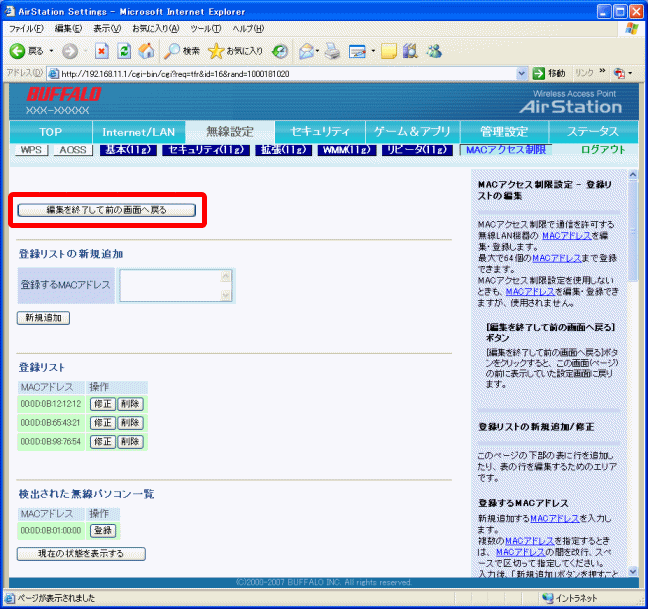Click the yellow Discuss note icon
This screenshot has height=609, width=648.
[x=388, y=51]
